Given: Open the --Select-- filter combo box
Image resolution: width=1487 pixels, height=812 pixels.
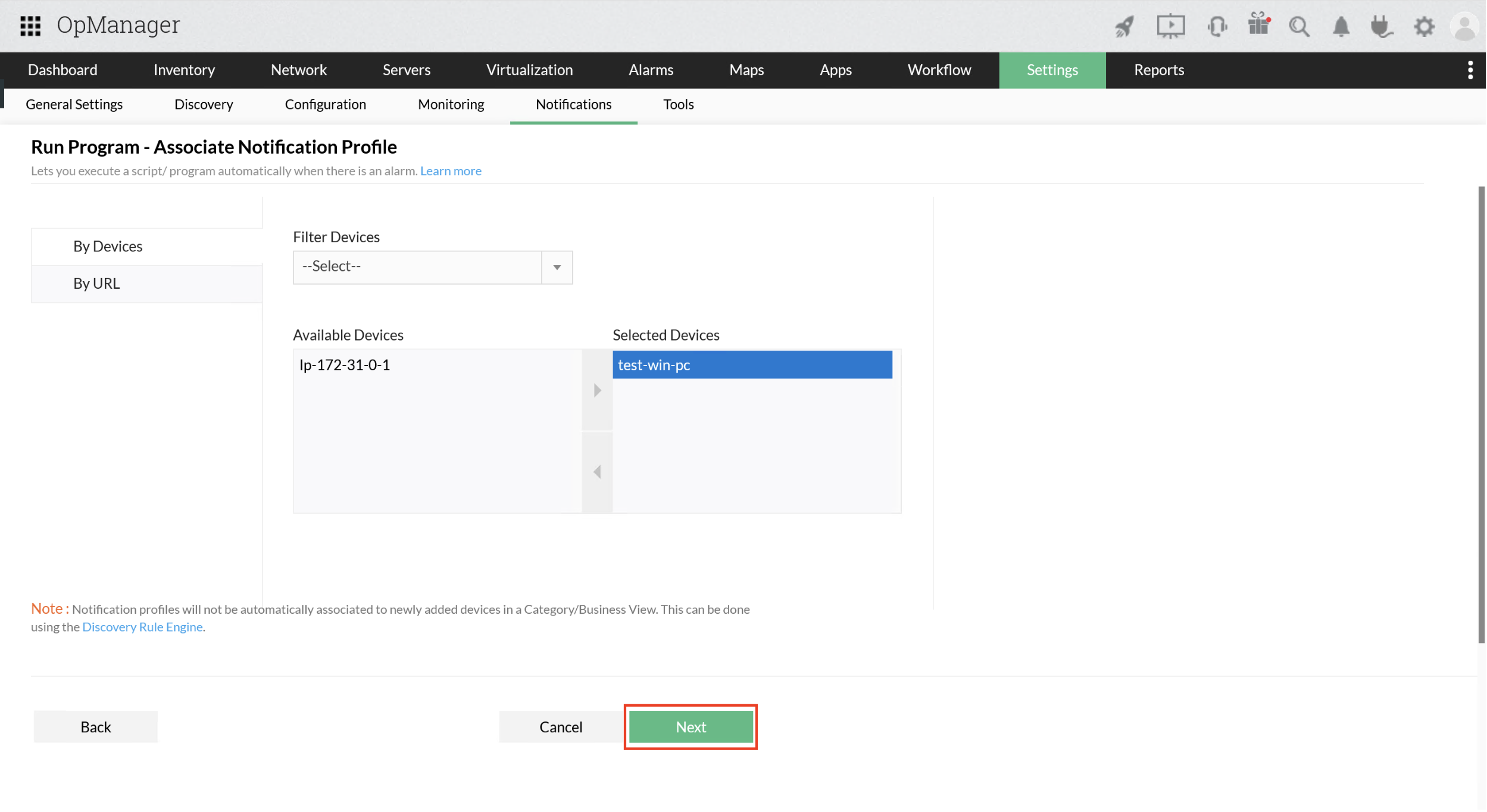Looking at the screenshot, I should [433, 268].
